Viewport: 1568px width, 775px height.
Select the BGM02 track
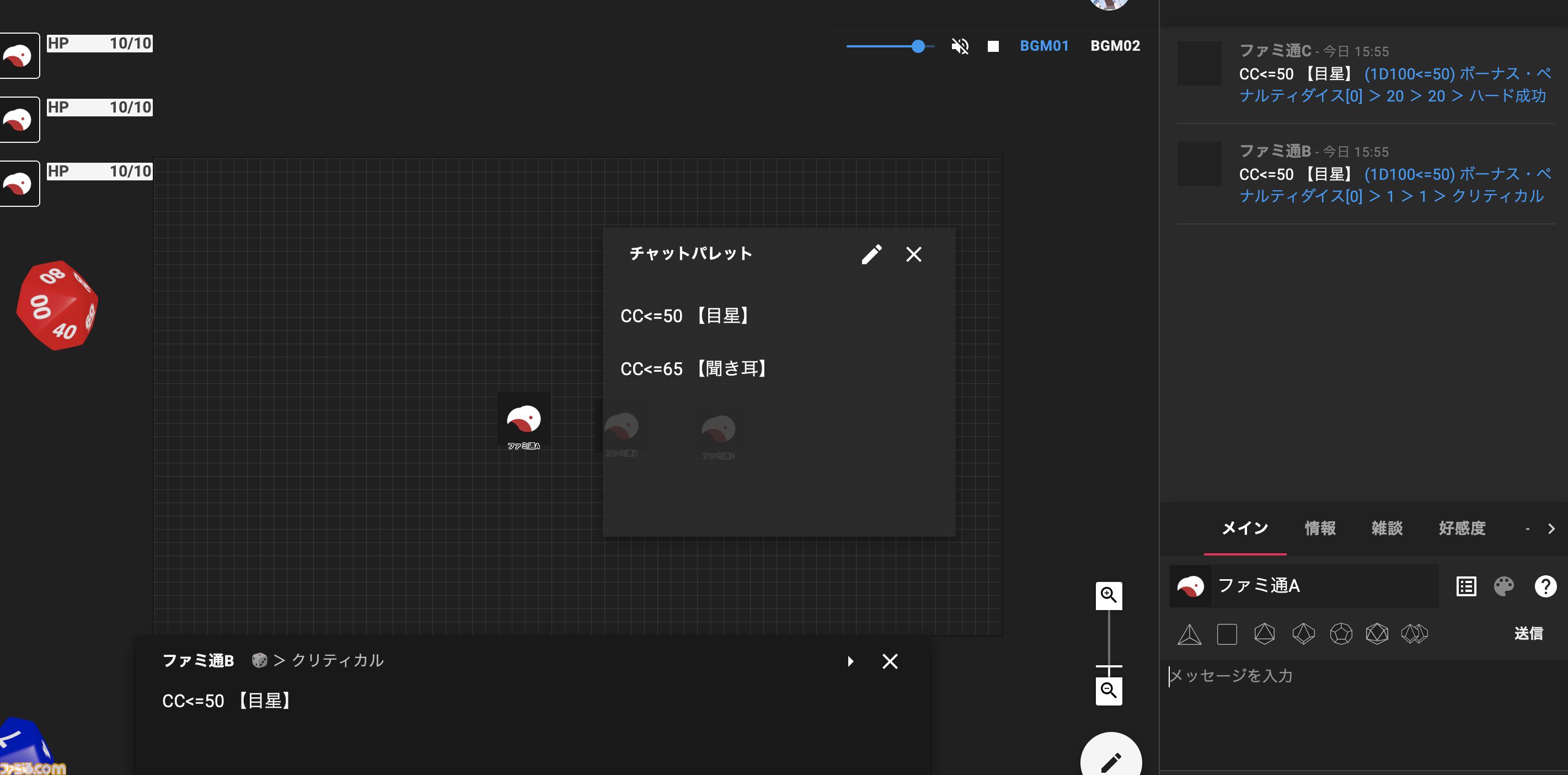1115,46
